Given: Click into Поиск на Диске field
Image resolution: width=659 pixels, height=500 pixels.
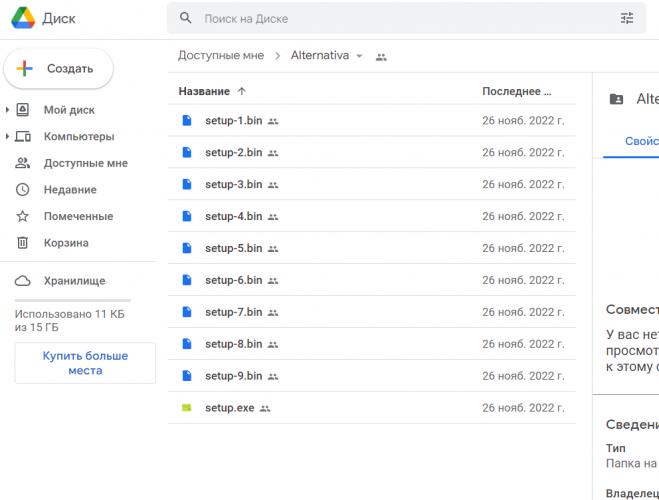Looking at the screenshot, I should [x=400, y=18].
